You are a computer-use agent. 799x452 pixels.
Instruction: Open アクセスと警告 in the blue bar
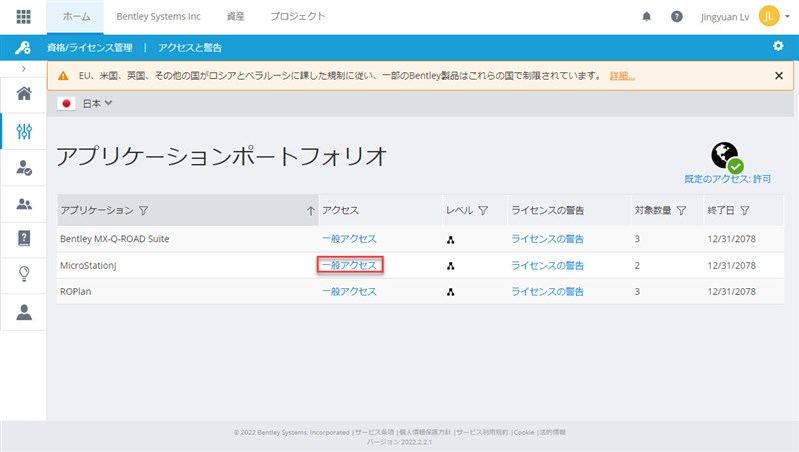pos(190,48)
